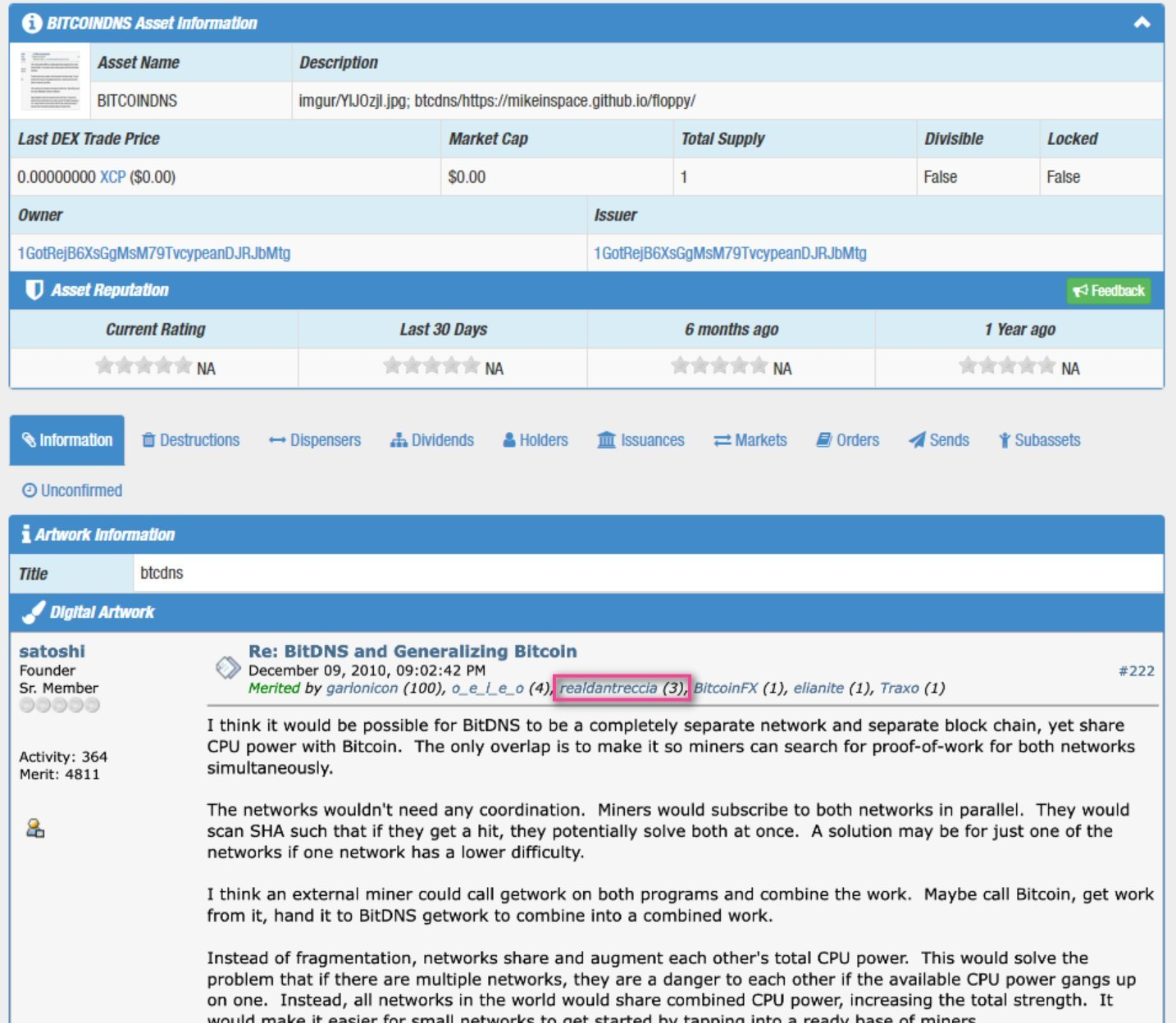The image size is (1176, 1023).
Task: Click the 1 Year ago rating stars
Action: 1007,366
